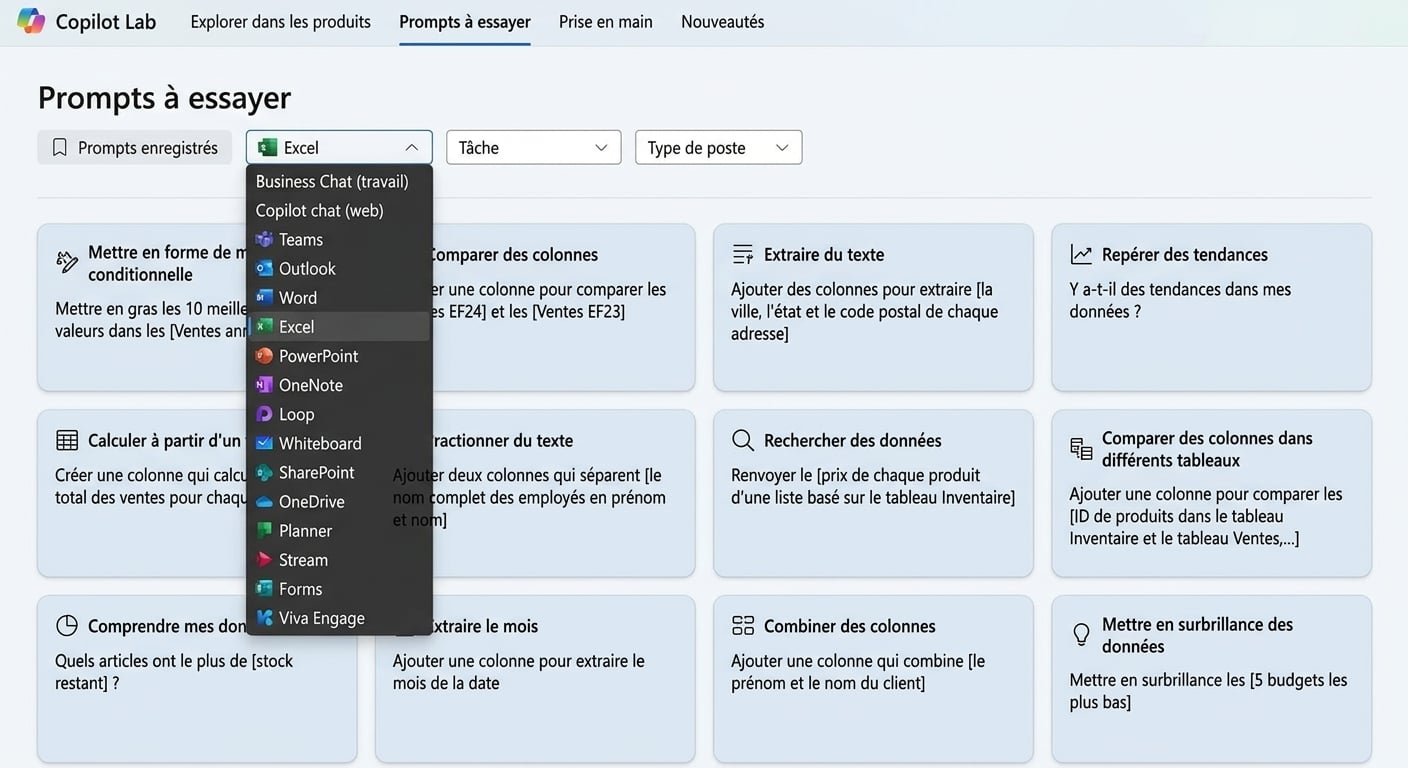
Task: Go to the Prise en main tab
Action: tap(606, 21)
